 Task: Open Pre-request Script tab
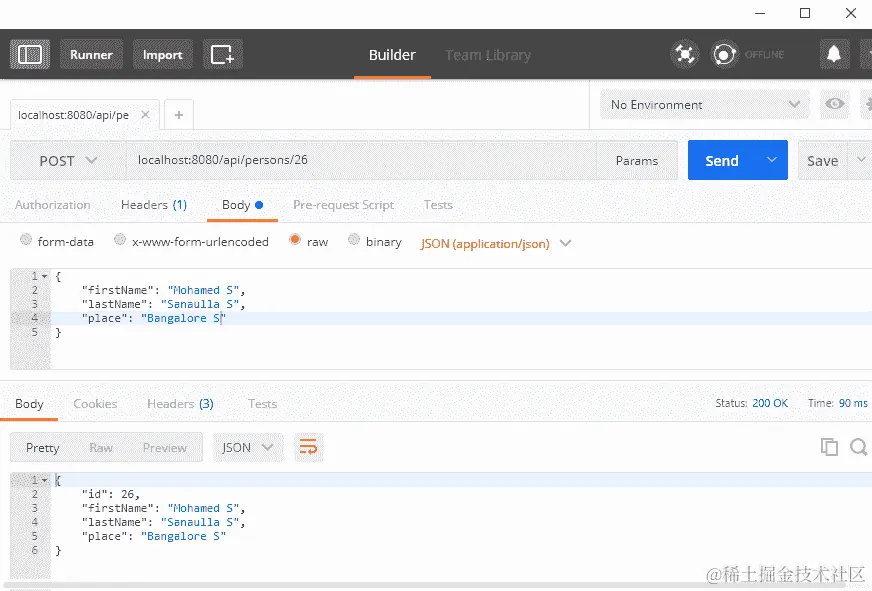[343, 205]
